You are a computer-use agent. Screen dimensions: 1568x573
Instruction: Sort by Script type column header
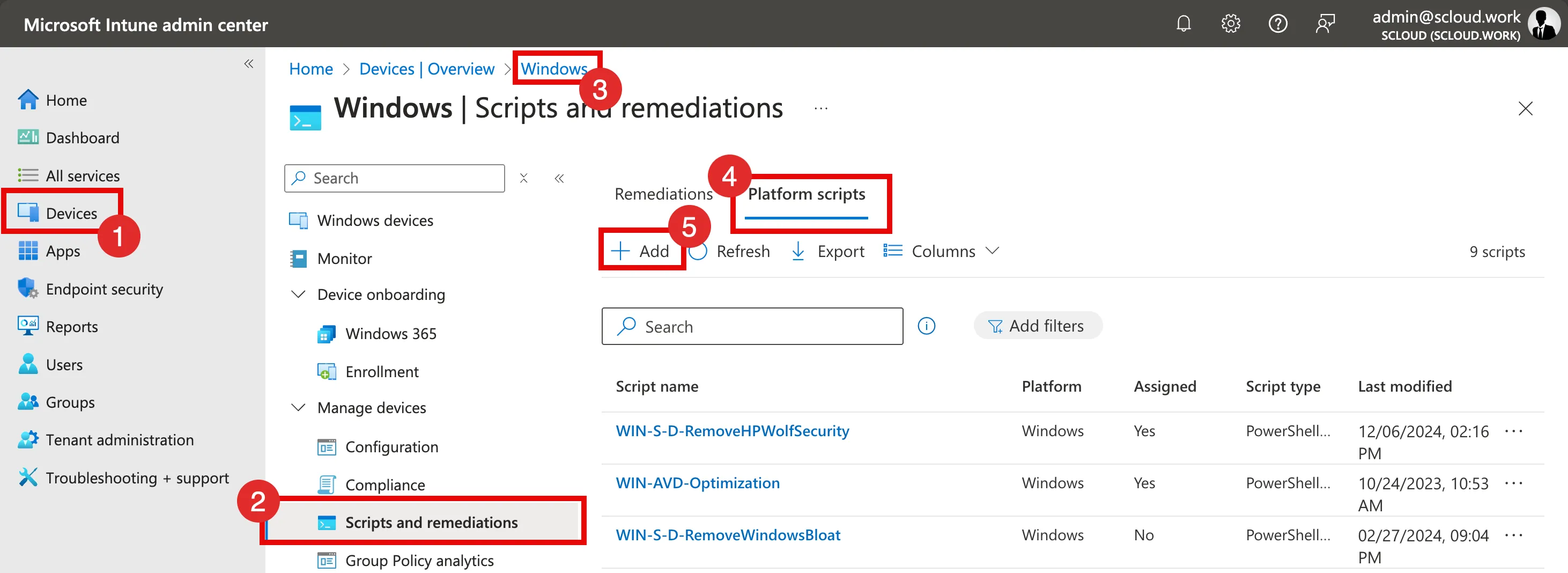click(x=1283, y=386)
